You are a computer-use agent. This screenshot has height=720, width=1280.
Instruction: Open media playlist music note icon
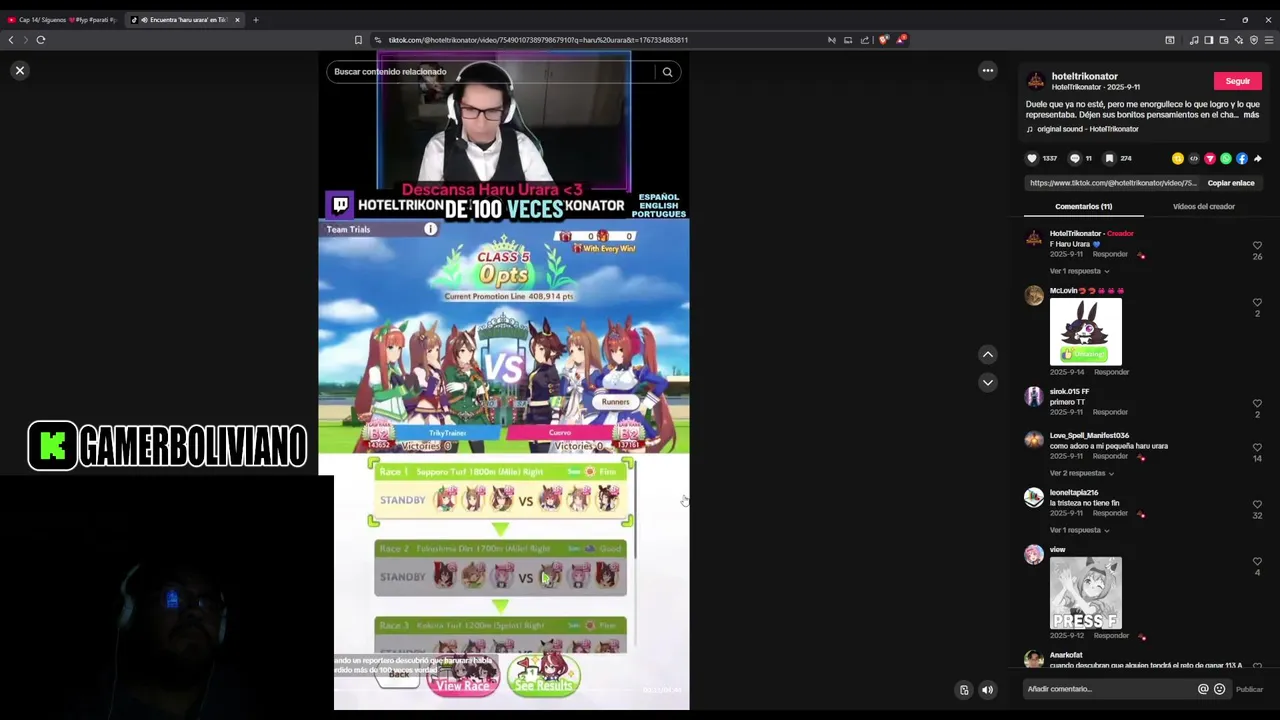pos(1193,40)
